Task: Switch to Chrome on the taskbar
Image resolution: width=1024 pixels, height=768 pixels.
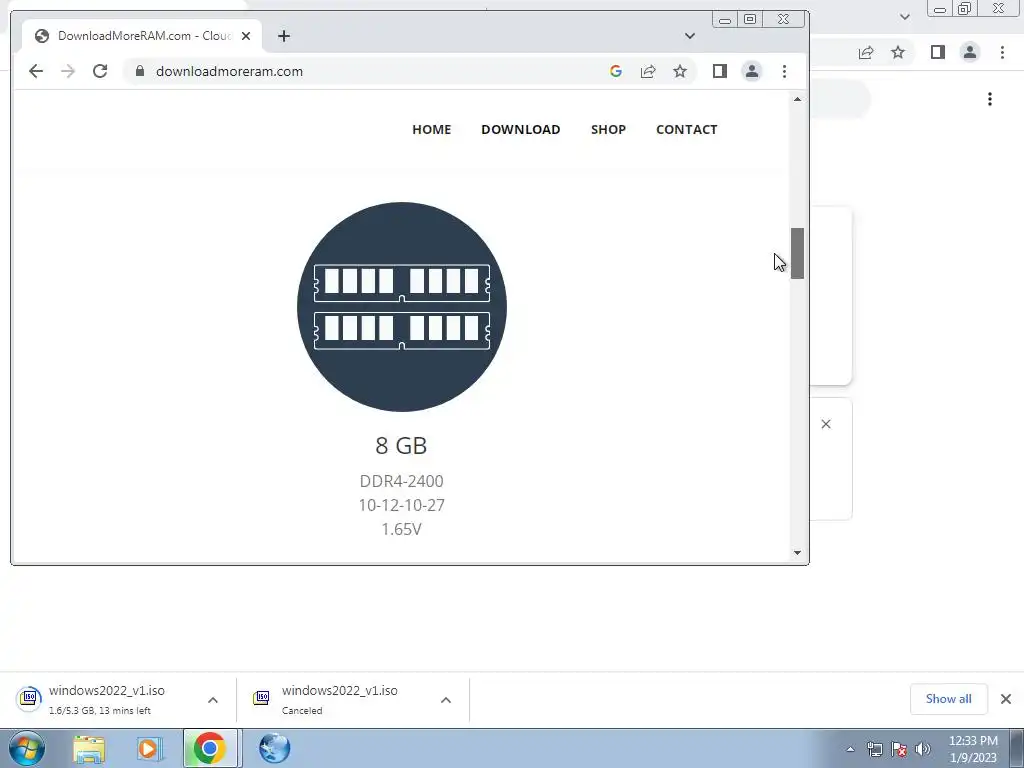Action: (210, 748)
